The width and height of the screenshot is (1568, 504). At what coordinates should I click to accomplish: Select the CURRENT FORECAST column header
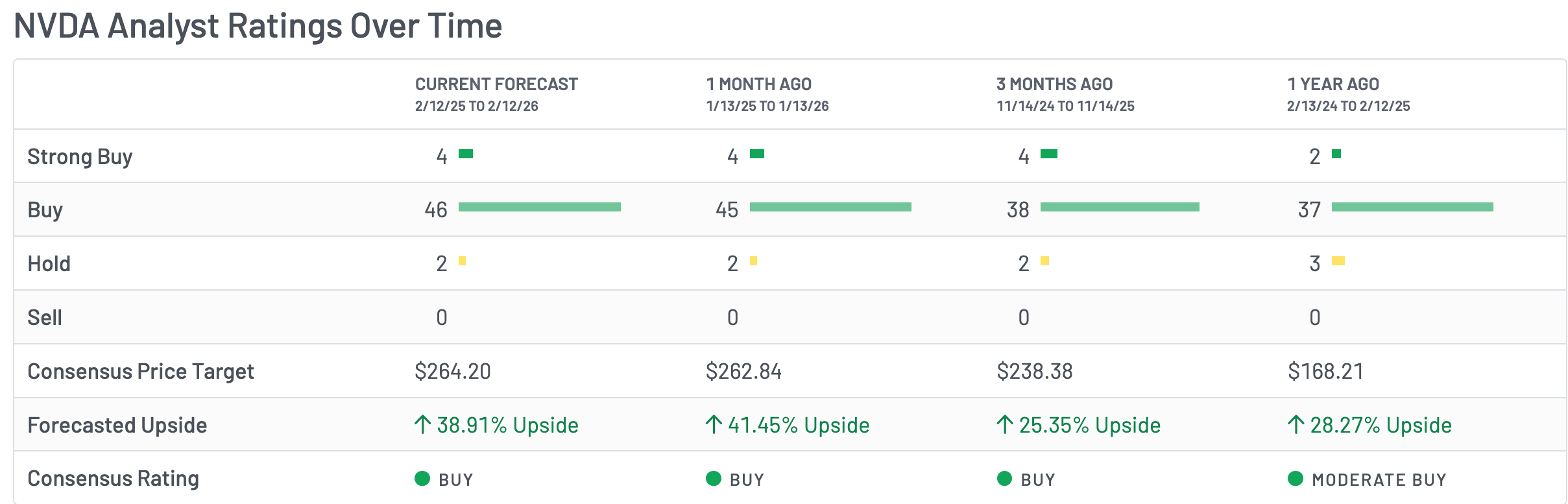pyautogui.click(x=496, y=84)
